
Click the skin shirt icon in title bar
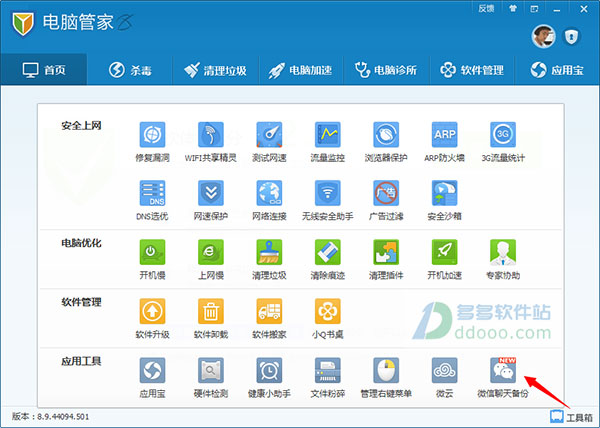(513, 8)
